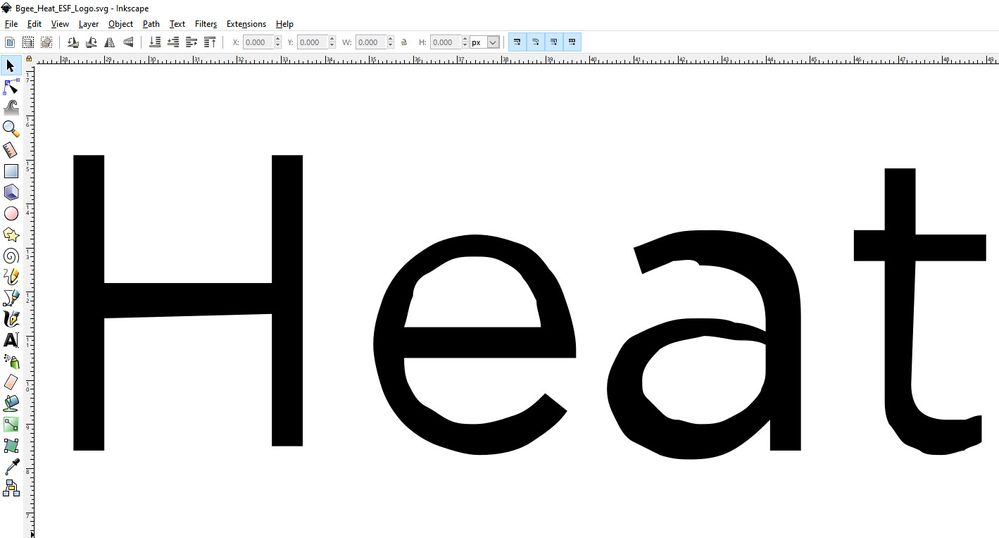
Task: Click the W field stepper arrows
Action: (x=391, y=42)
